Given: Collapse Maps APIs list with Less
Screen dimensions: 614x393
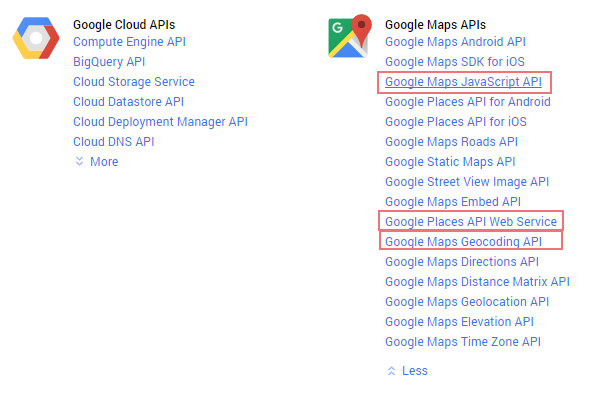Looking at the screenshot, I should pyautogui.click(x=407, y=371).
